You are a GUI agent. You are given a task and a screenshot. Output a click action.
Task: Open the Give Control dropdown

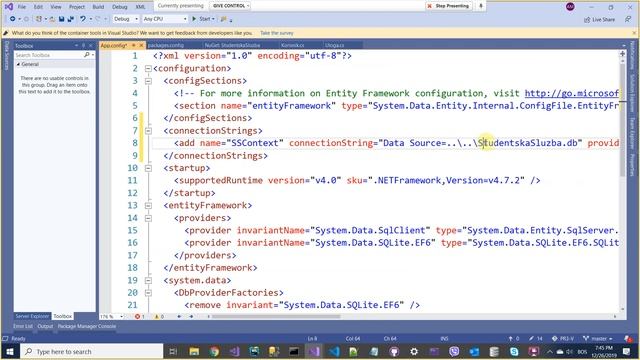click(x=230, y=6)
